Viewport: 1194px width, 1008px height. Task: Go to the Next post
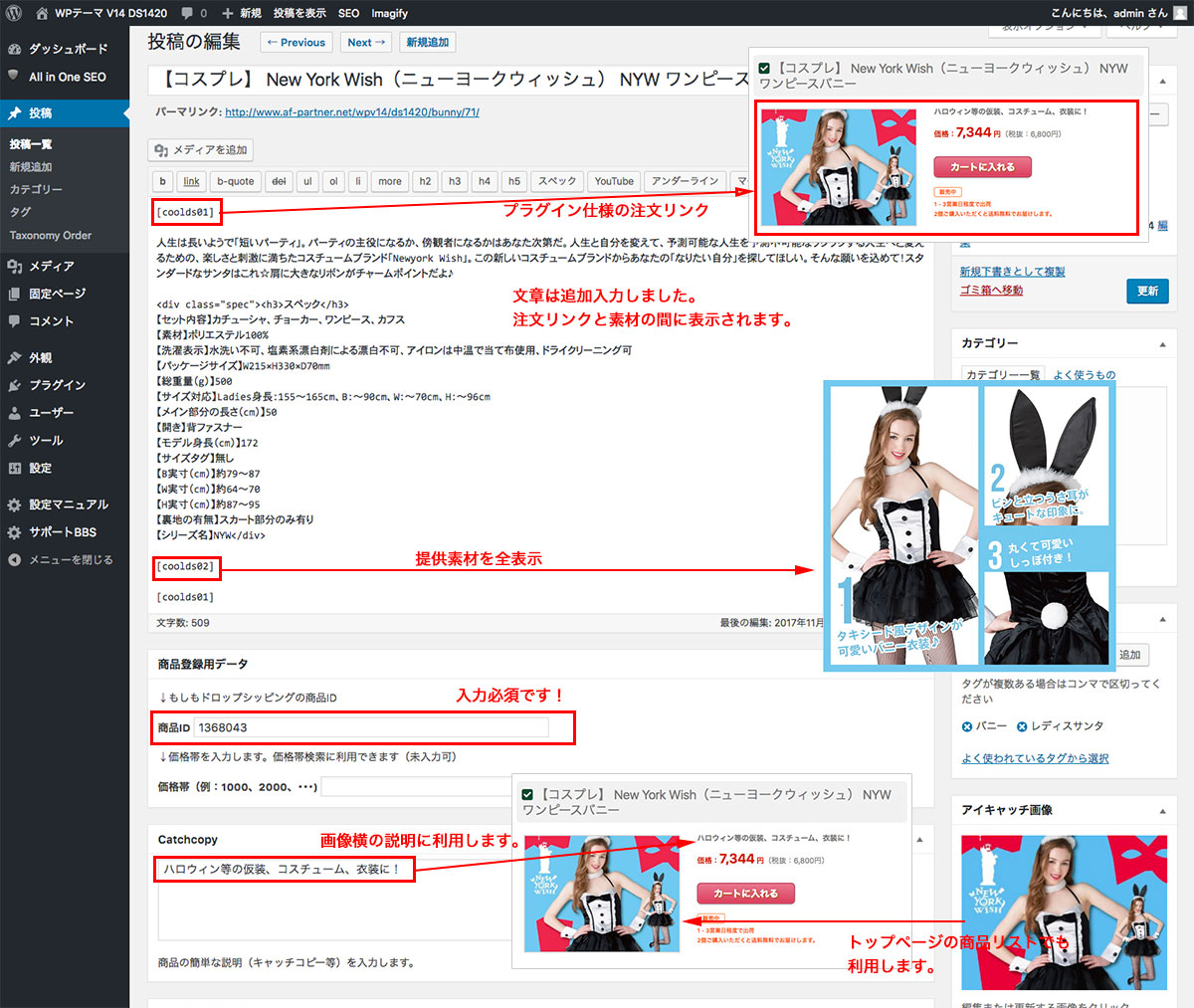(366, 43)
